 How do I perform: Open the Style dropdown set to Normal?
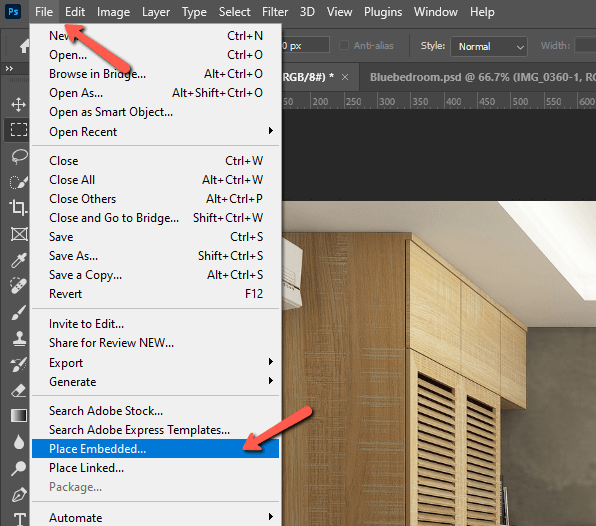coord(489,46)
